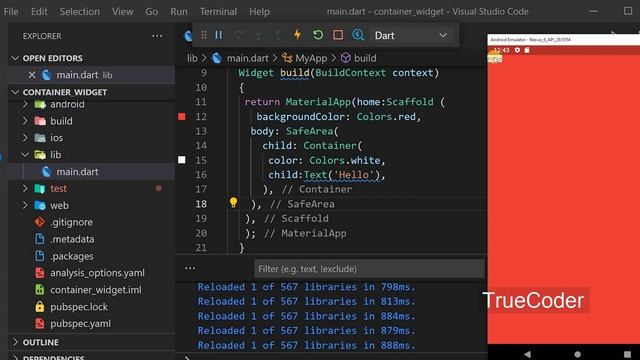
Task: Click the Step Over debug button
Action: 239,35
